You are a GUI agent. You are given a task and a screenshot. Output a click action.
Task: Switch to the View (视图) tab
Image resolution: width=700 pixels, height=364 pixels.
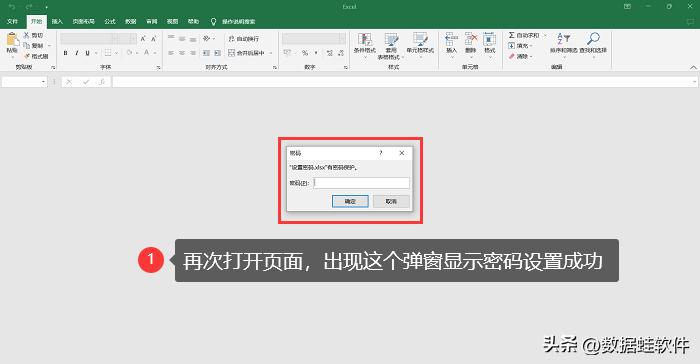click(x=173, y=21)
